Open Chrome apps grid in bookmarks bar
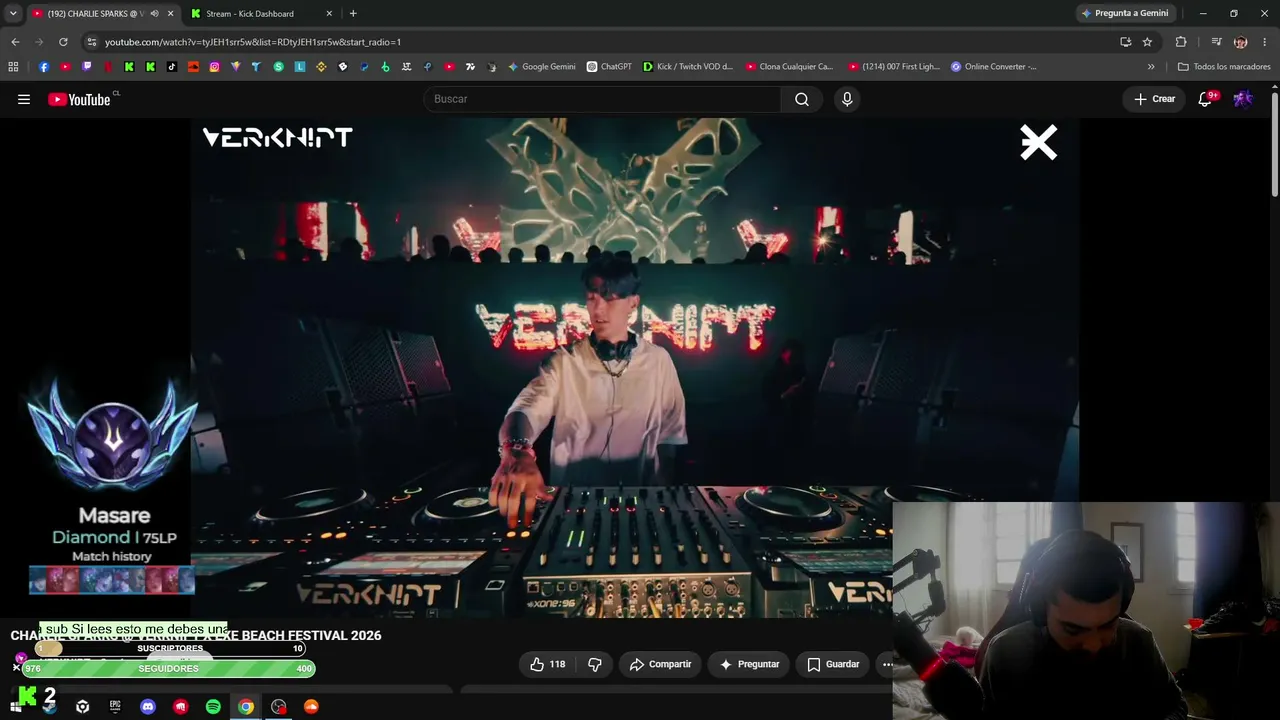The image size is (1280, 720). [13, 67]
